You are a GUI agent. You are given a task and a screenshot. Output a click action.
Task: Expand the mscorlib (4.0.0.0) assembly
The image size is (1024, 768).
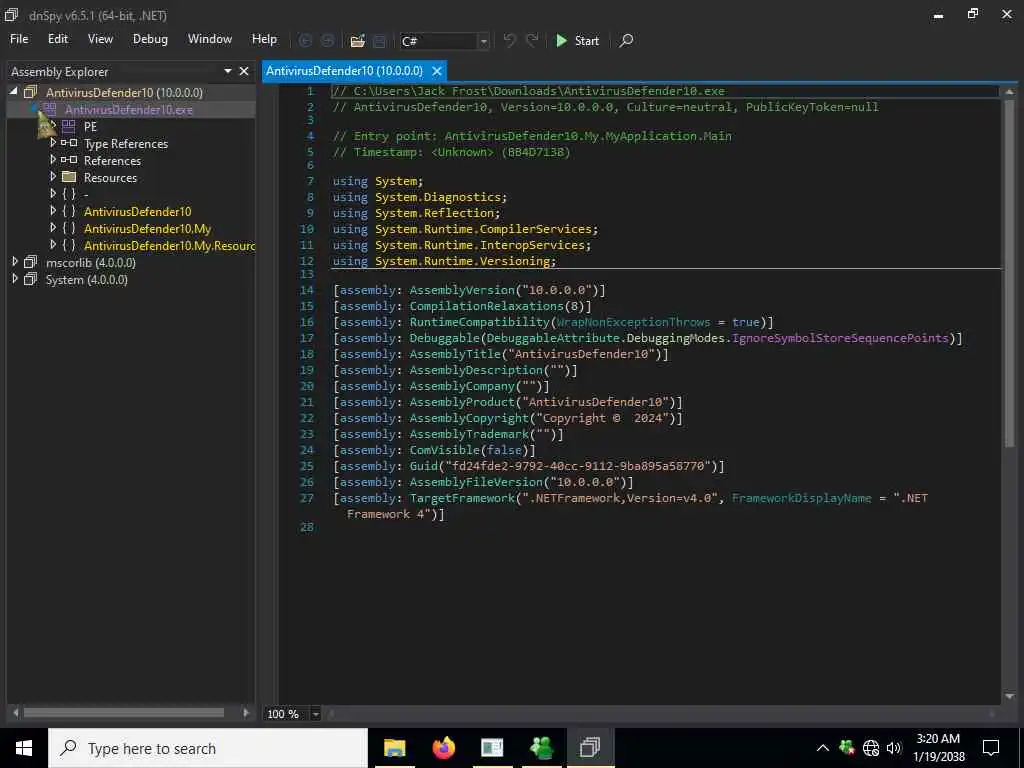pos(14,261)
